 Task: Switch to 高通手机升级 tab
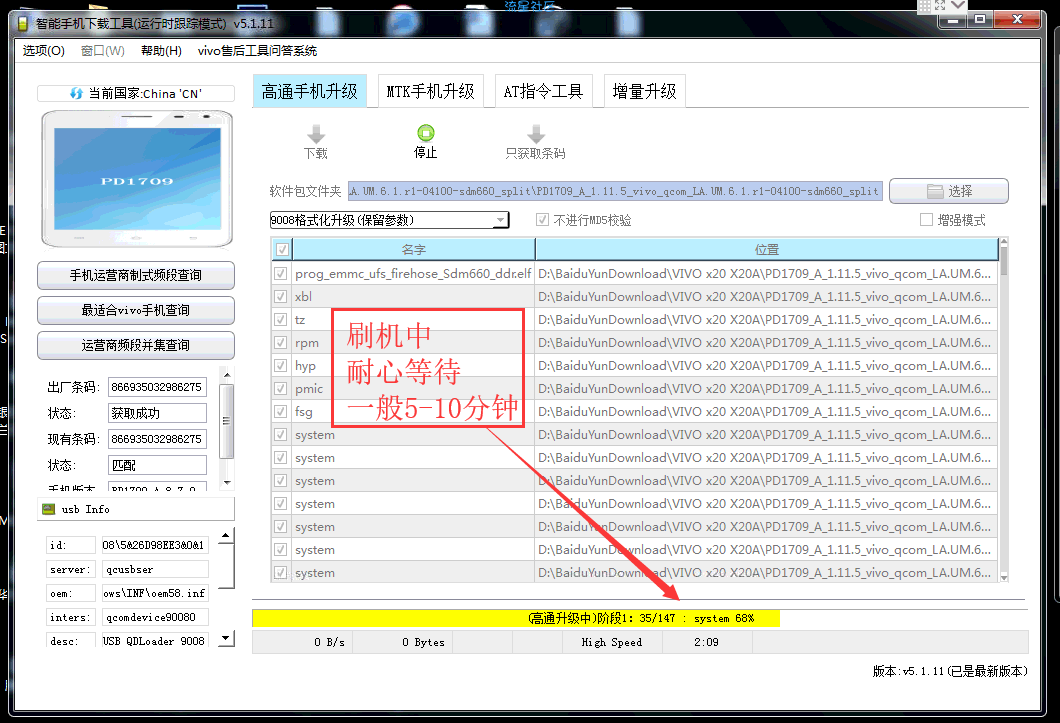pos(310,91)
